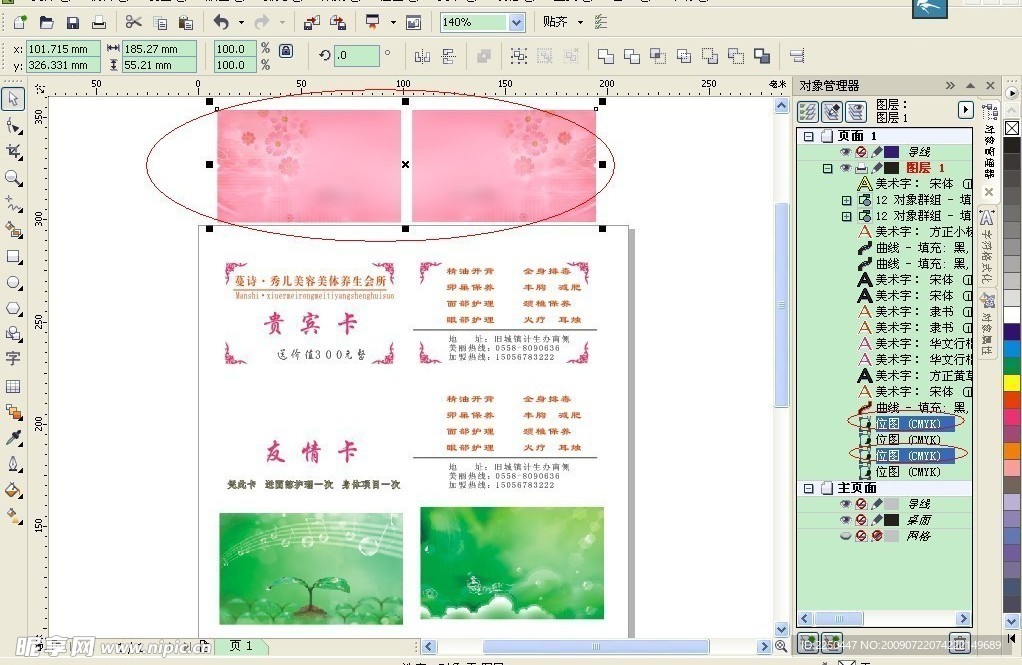Hide 图层 1 using its eye icon

click(845, 168)
